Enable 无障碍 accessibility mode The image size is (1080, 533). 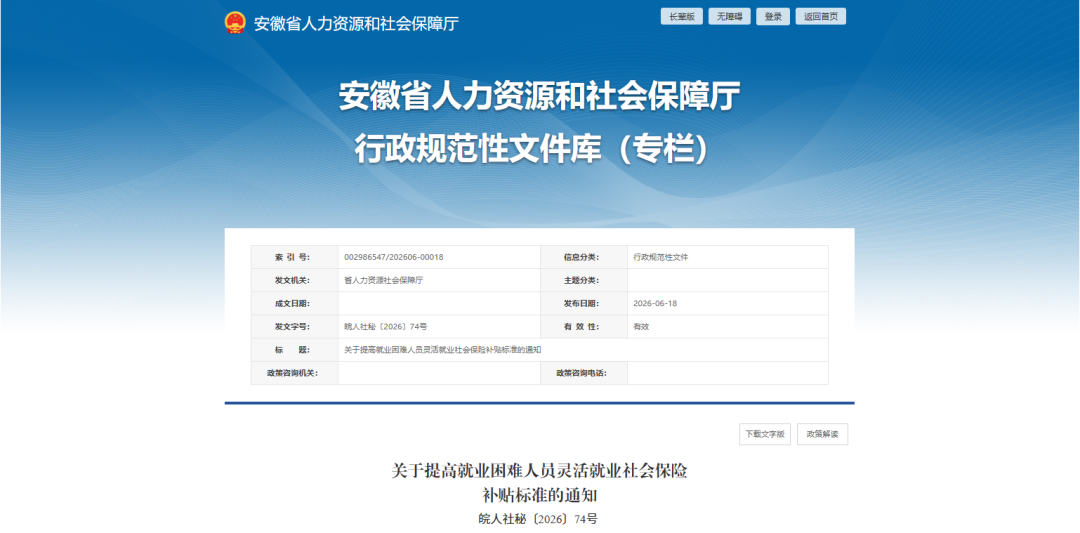(x=729, y=17)
